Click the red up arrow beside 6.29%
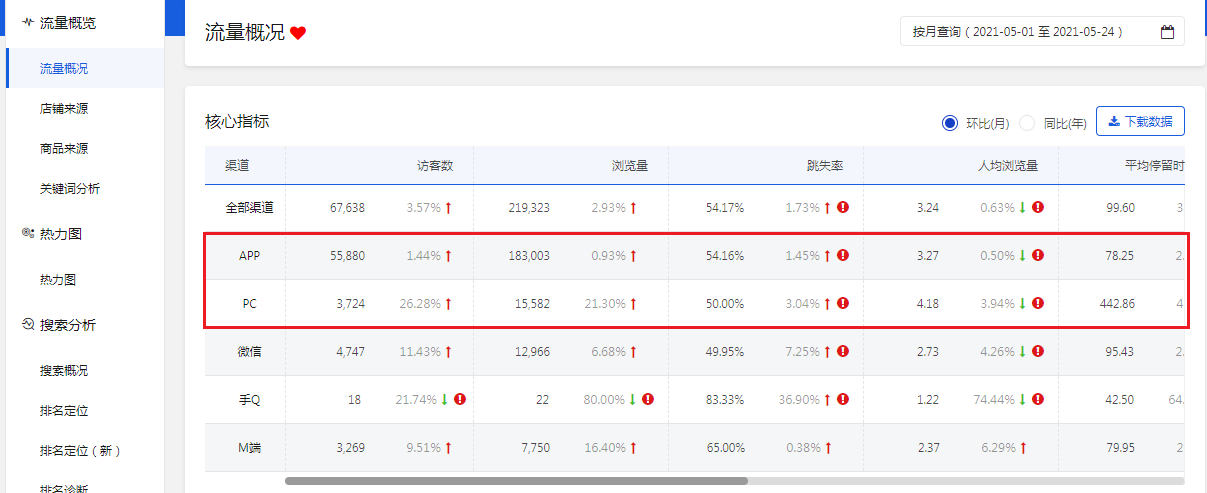 point(1023,448)
